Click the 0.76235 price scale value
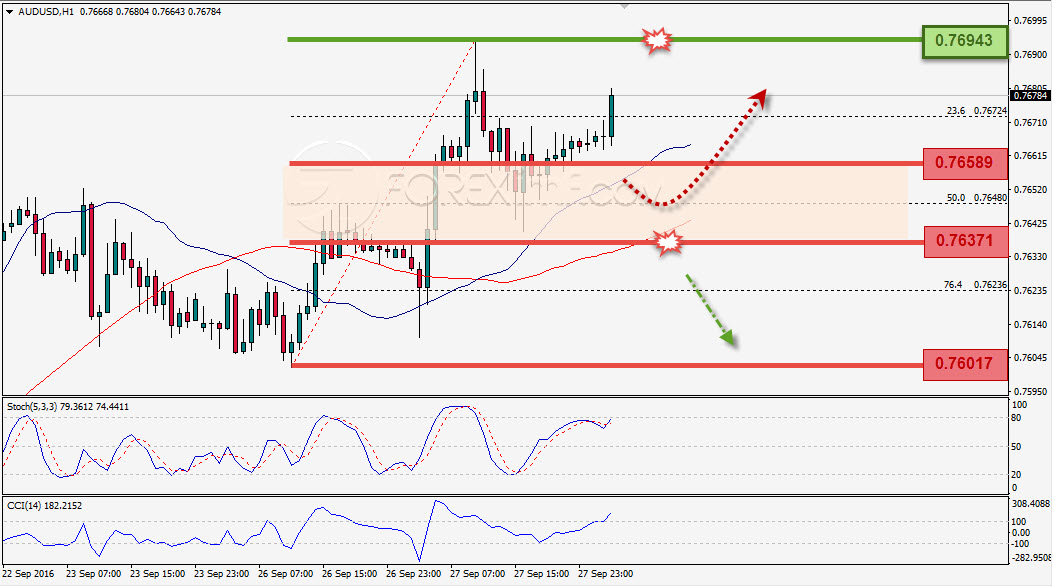Viewport: 1053px width, 587px height. [x=1031, y=290]
